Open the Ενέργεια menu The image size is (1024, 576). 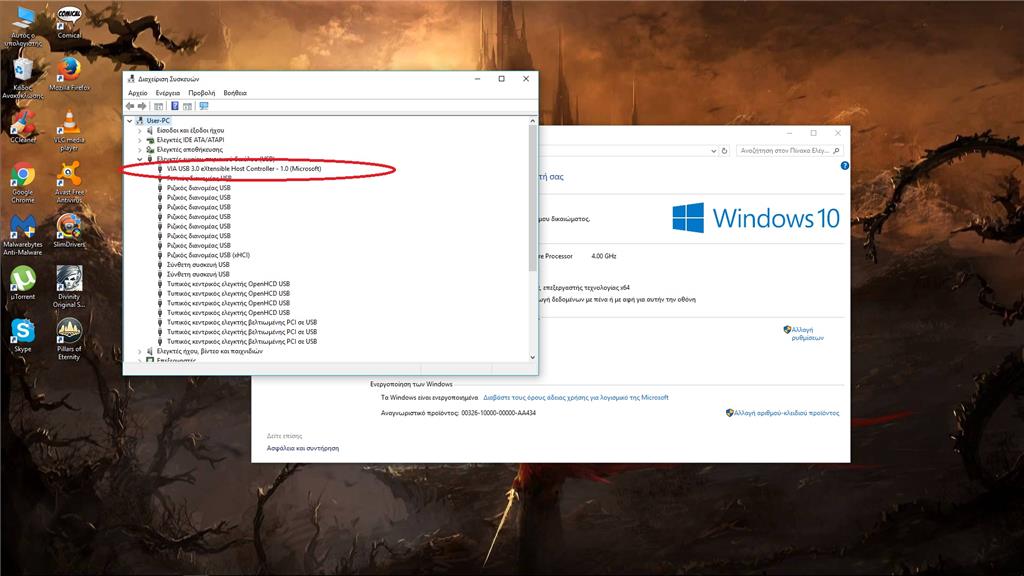(168, 93)
